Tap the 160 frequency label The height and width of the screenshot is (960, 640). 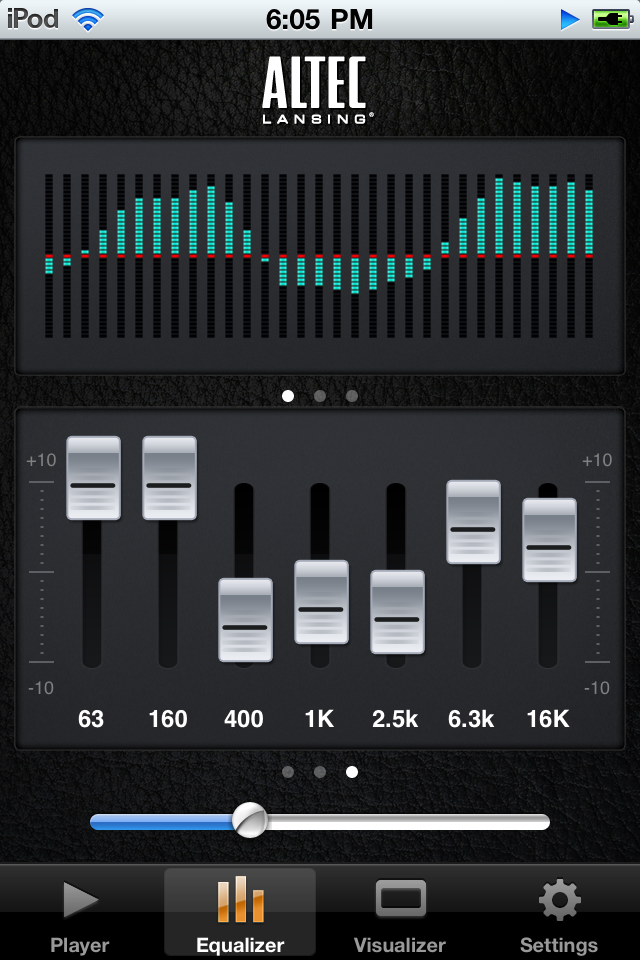point(168,719)
